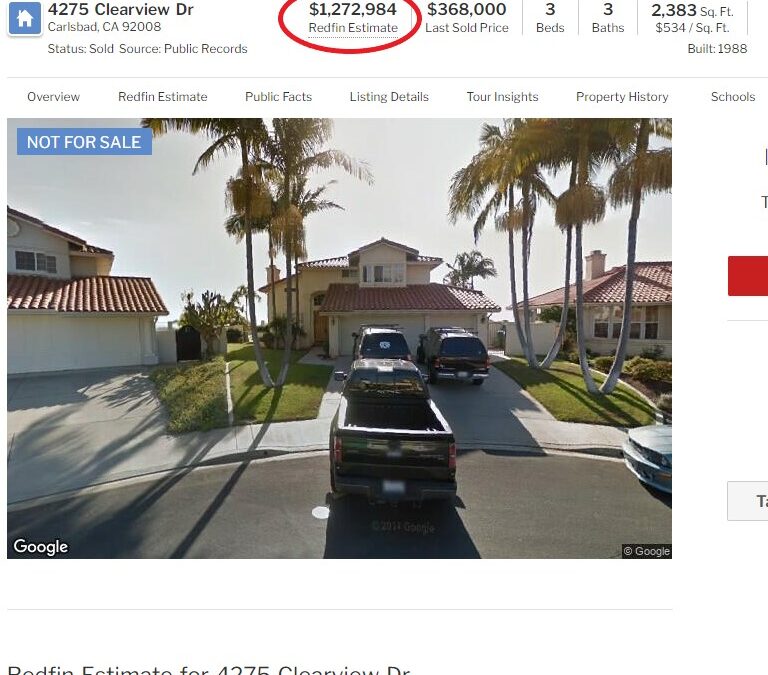Open the Overview tab
The image size is (768, 675).
click(53, 97)
